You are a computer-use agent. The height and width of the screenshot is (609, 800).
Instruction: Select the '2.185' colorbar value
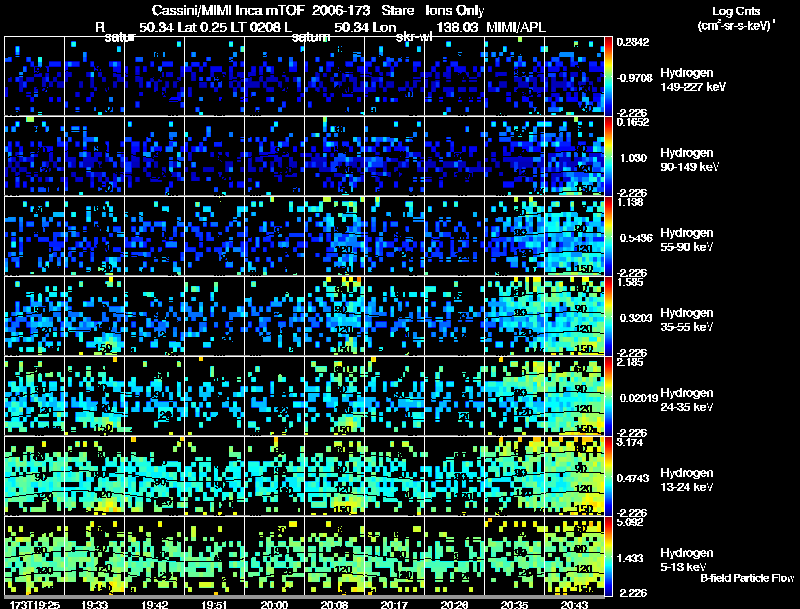pyautogui.click(x=630, y=362)
